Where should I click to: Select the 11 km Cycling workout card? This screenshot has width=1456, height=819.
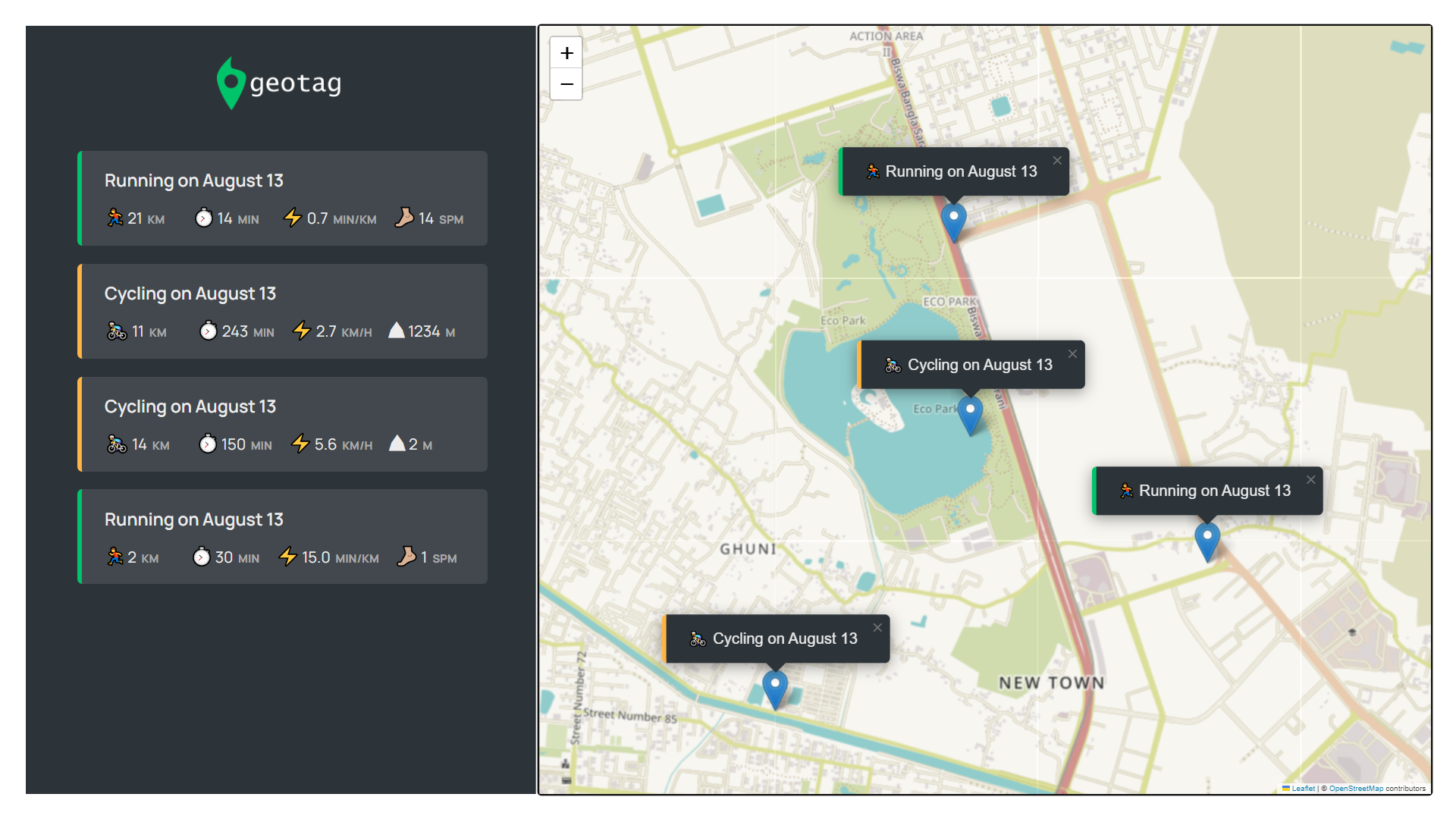pos(282,311)
